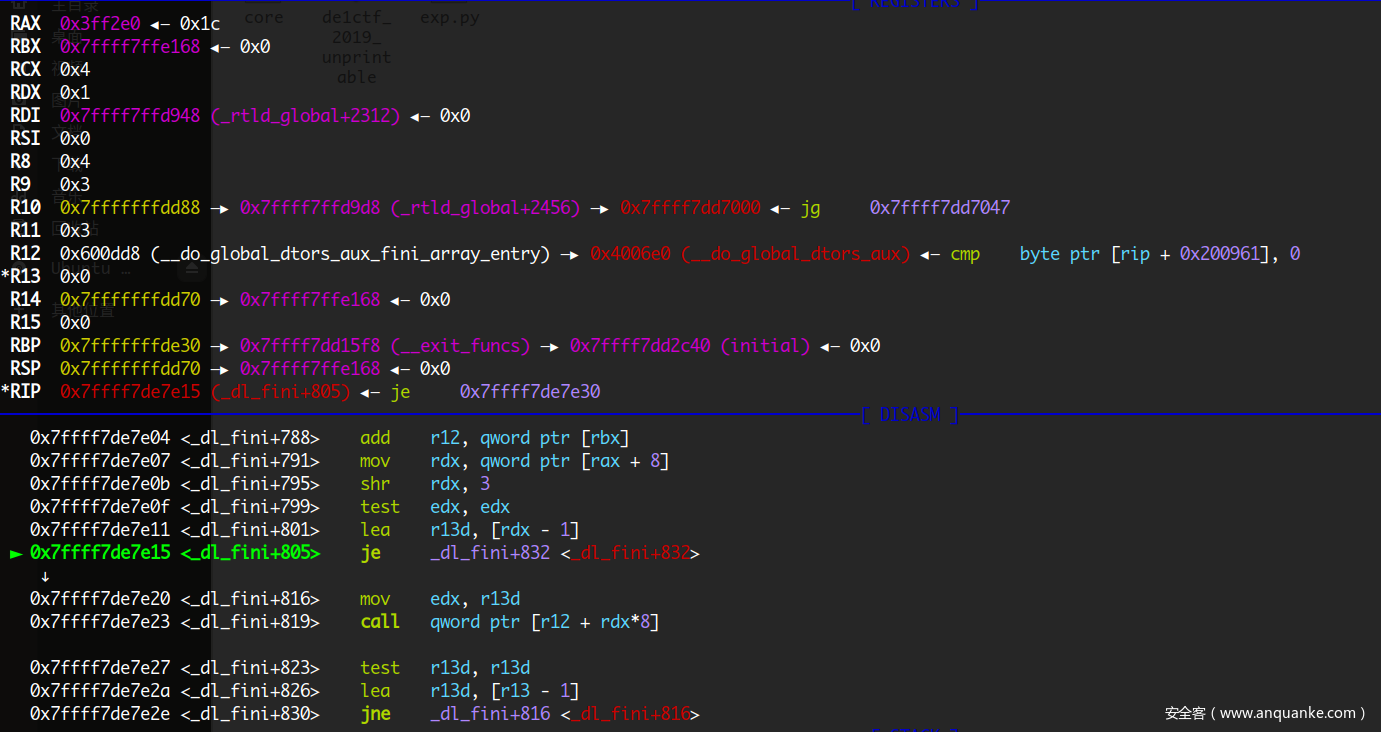
Task: Click pointer 0x7ffff7dd15f8
Action: [310, 345]
